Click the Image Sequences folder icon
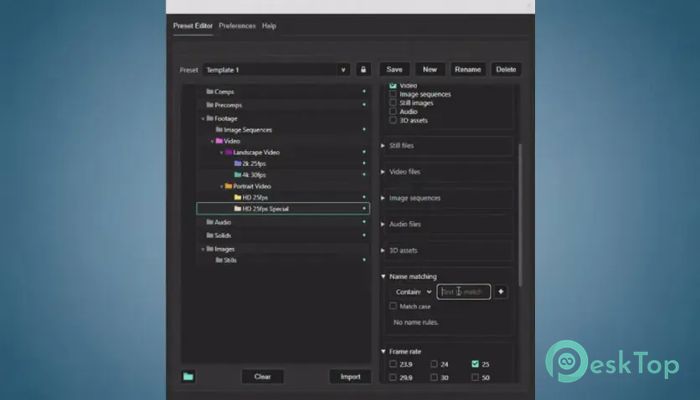Viewport: 700px width, 400px height. [219, 129]
